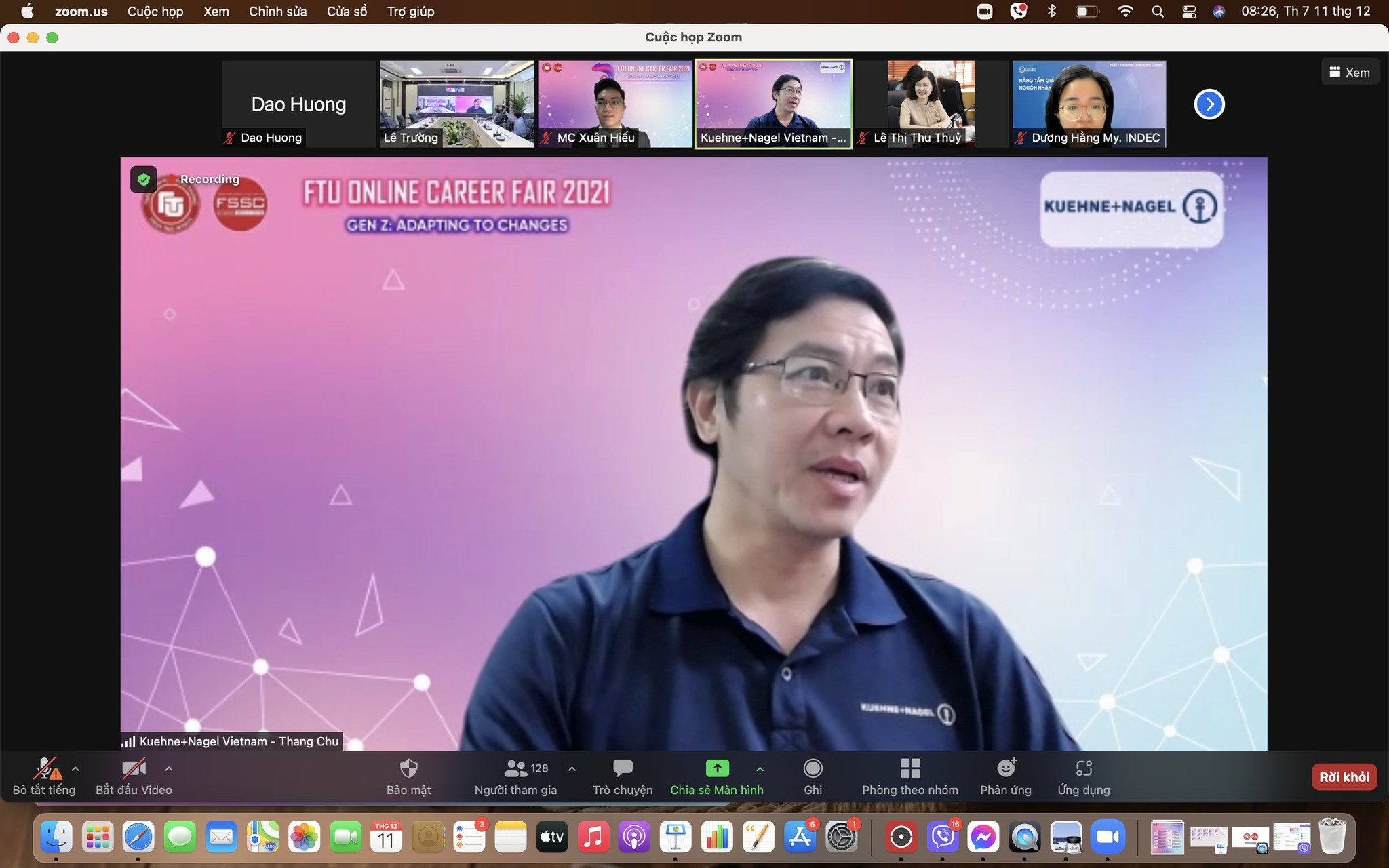Screen dimensions: 1389x868
Task: Open the Xem view options
Action: click(1350, 72)
